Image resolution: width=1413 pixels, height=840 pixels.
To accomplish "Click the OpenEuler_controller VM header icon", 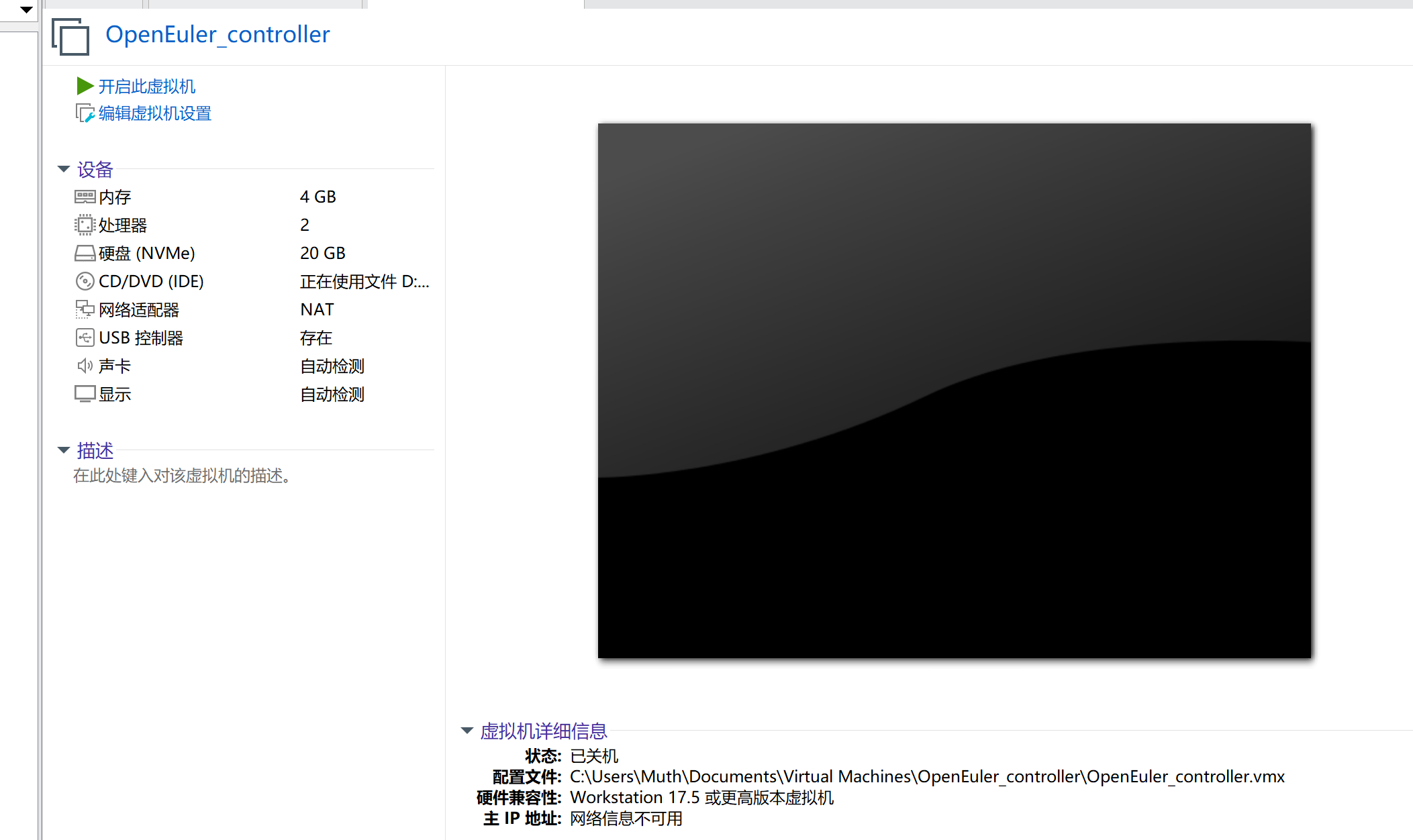I will click(70, 37).
